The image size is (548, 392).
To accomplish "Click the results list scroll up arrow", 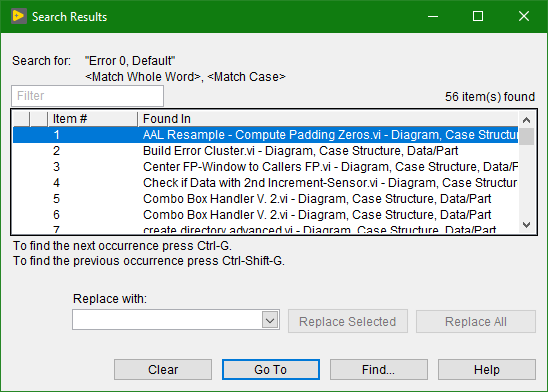I will pyautogui.click(x=526, y=120).
